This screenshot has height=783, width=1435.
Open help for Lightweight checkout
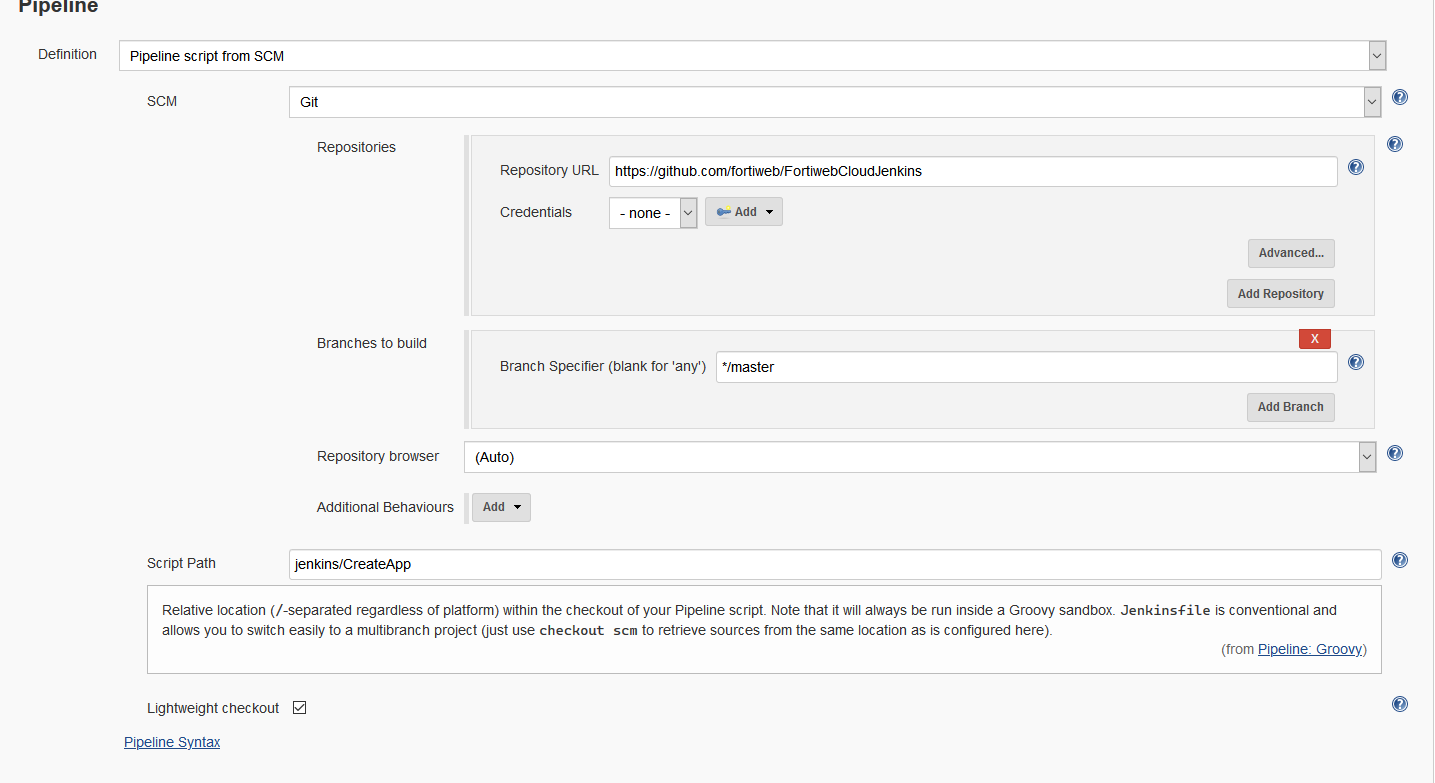[x=1400, y=704]
